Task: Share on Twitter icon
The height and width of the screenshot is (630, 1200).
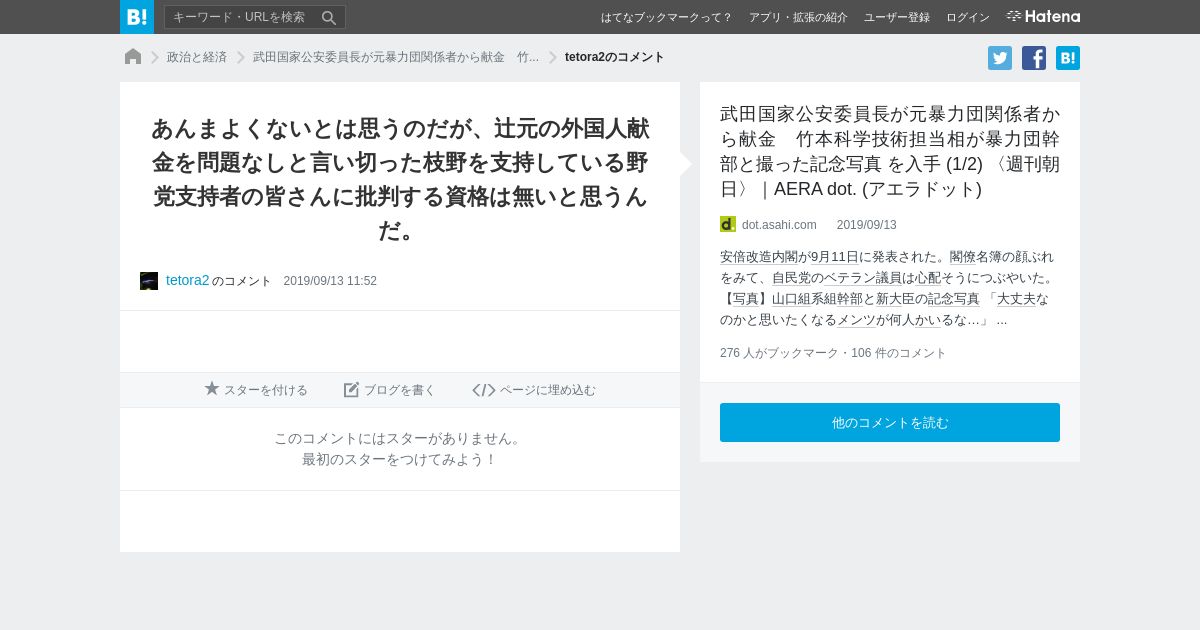Action: 1000,58
